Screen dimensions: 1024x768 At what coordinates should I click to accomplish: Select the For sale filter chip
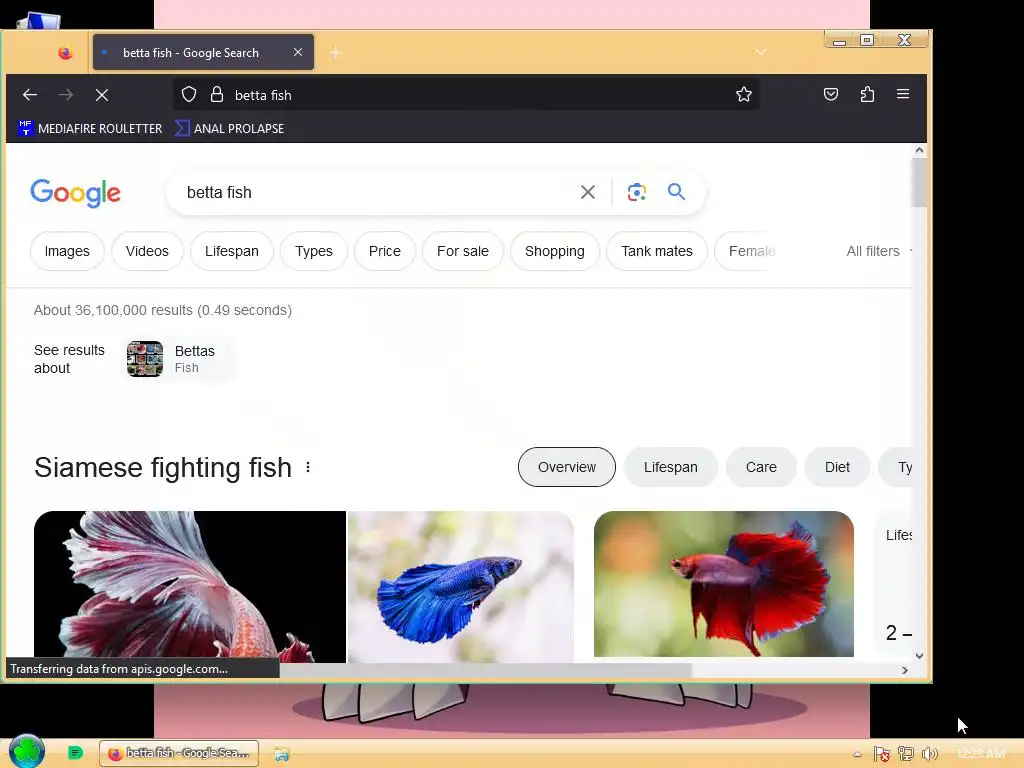[462, 251]
